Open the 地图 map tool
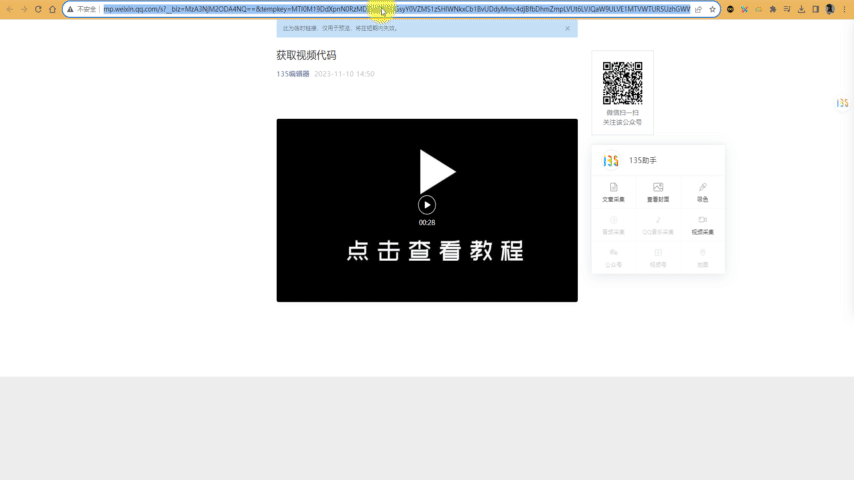The image size is (854, 480). pos(703,258)
